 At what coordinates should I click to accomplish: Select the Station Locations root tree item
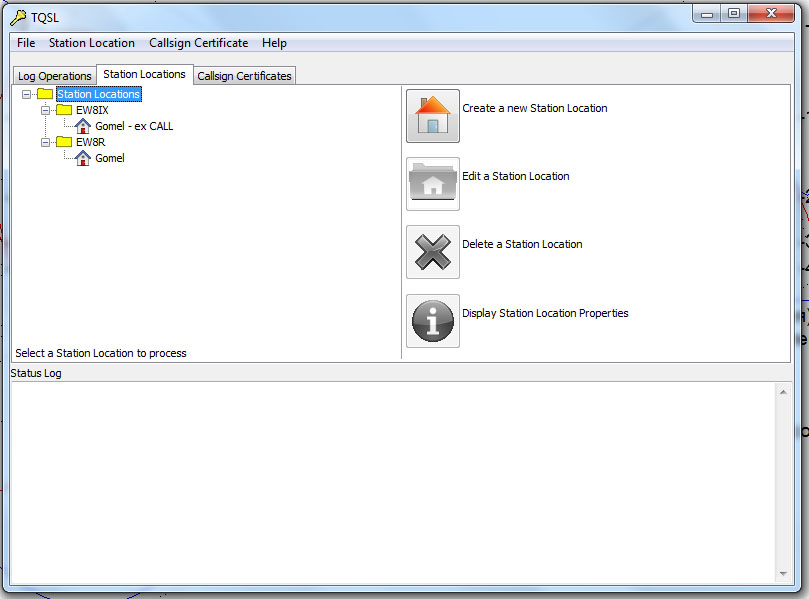[x=98, y=94]
